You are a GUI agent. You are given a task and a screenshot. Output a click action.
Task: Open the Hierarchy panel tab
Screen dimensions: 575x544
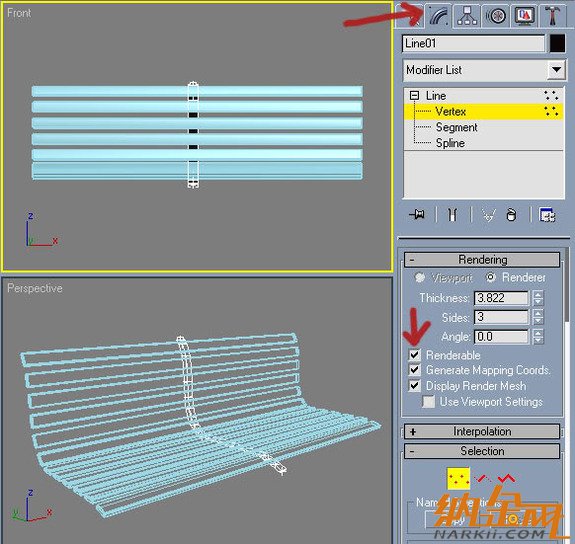pyautogui.click(x=467, y=15)
